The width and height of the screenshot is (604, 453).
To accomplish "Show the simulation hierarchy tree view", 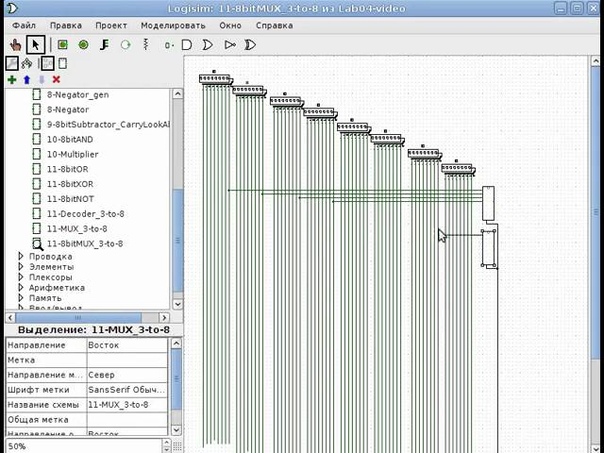I will [x=27, y=63].
